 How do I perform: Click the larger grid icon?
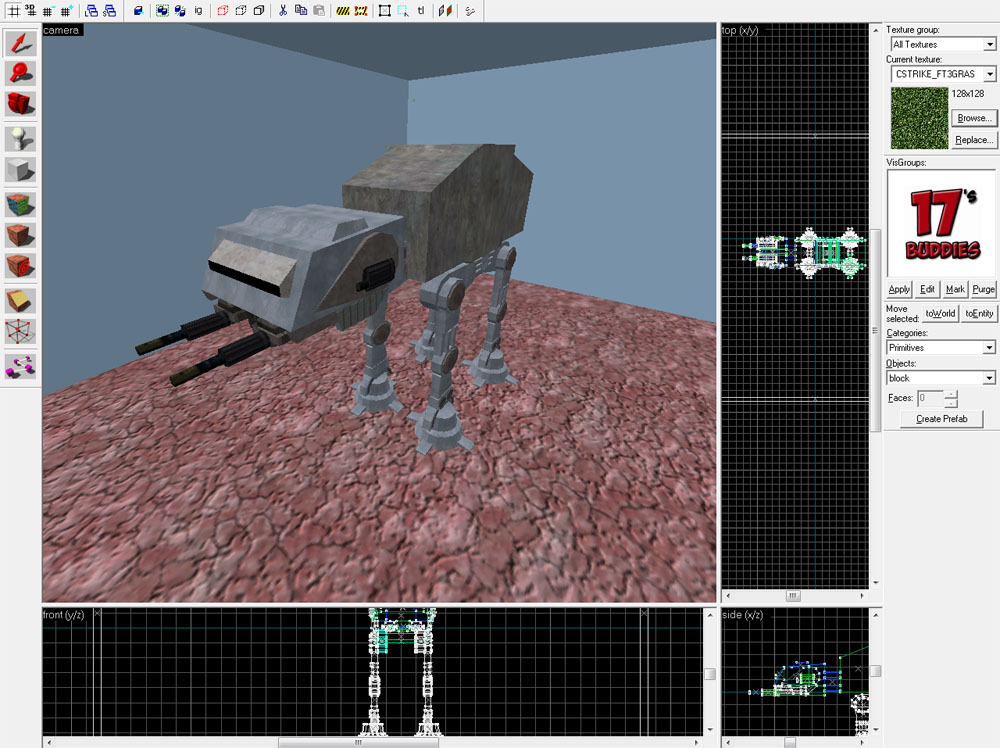click(x=66, y=11)
